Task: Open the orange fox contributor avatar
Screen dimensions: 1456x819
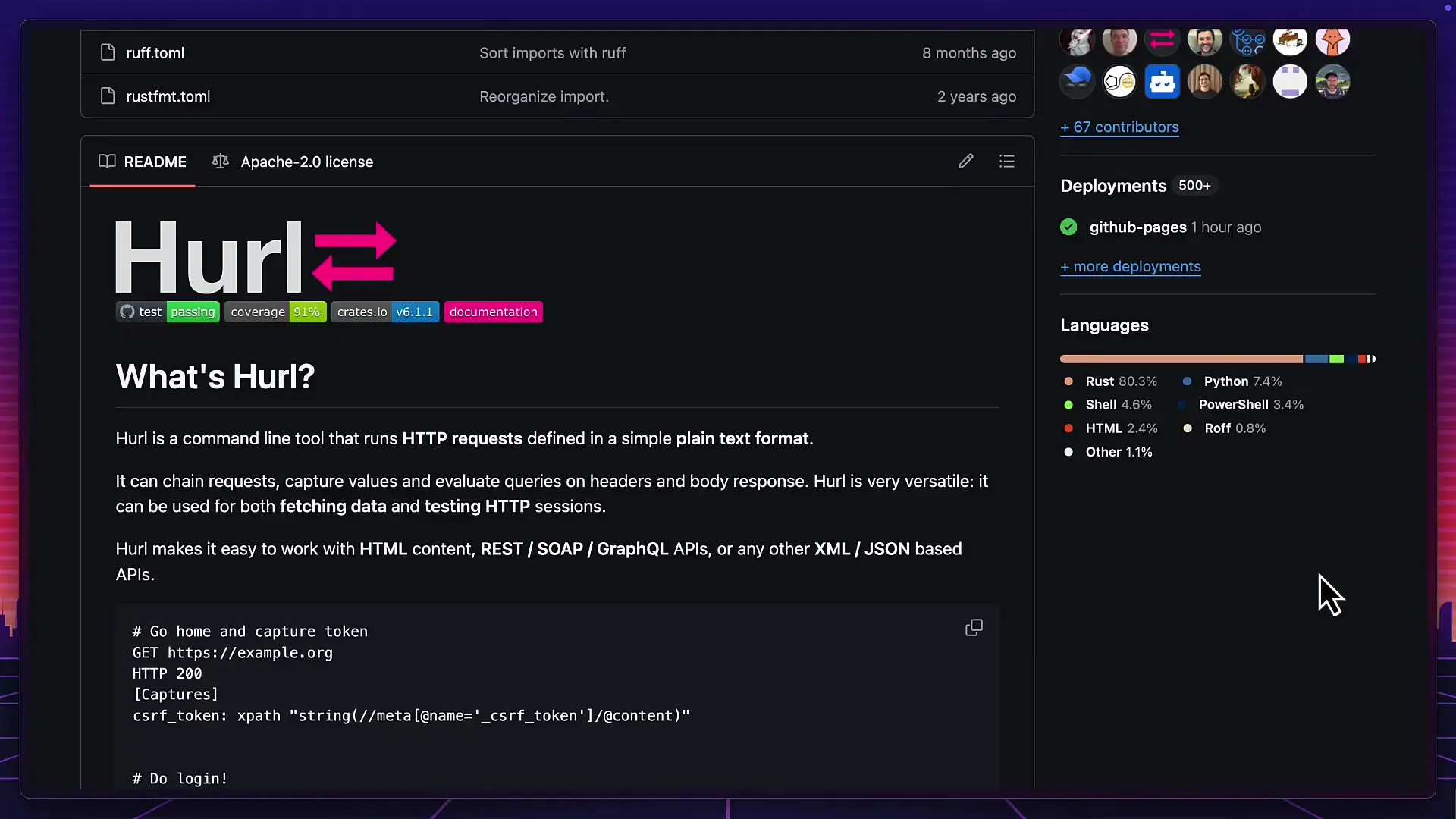Action: 1332,39
